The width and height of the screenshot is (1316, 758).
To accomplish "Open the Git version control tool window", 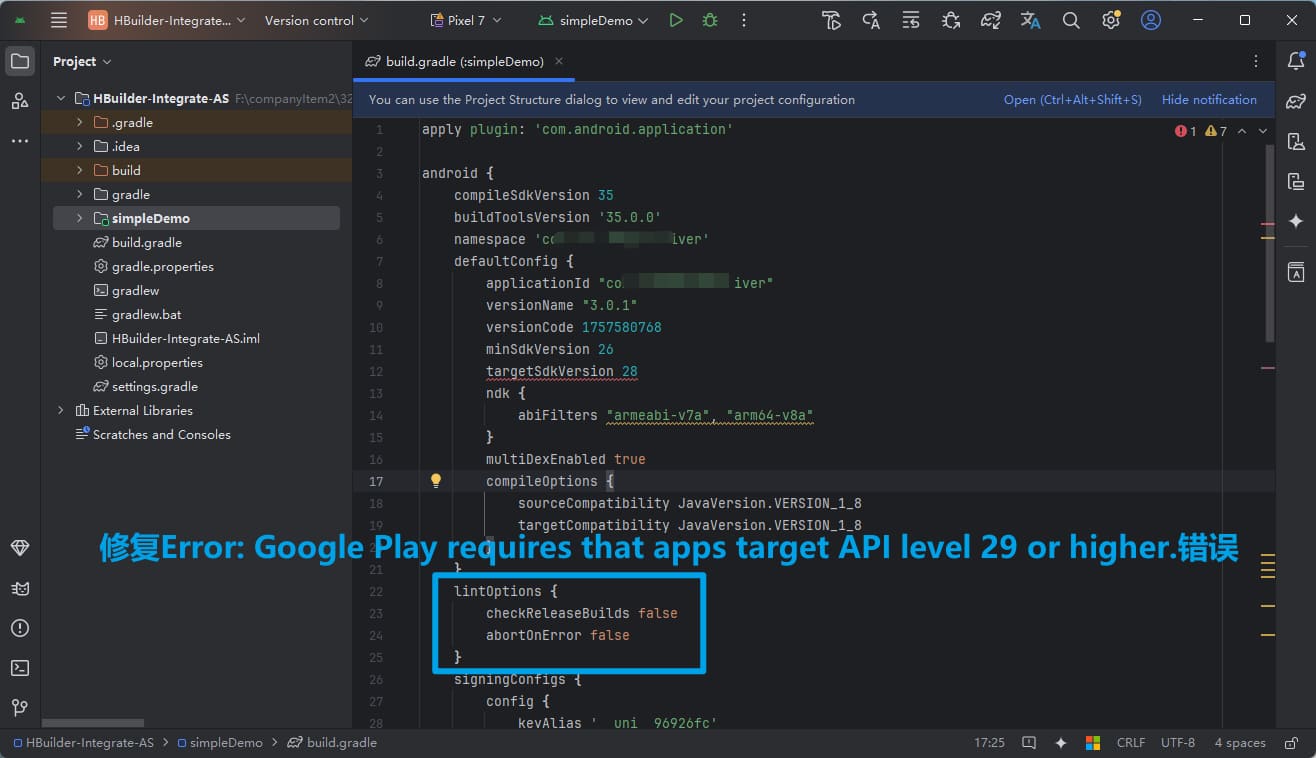I will click(x=20, y=708).
